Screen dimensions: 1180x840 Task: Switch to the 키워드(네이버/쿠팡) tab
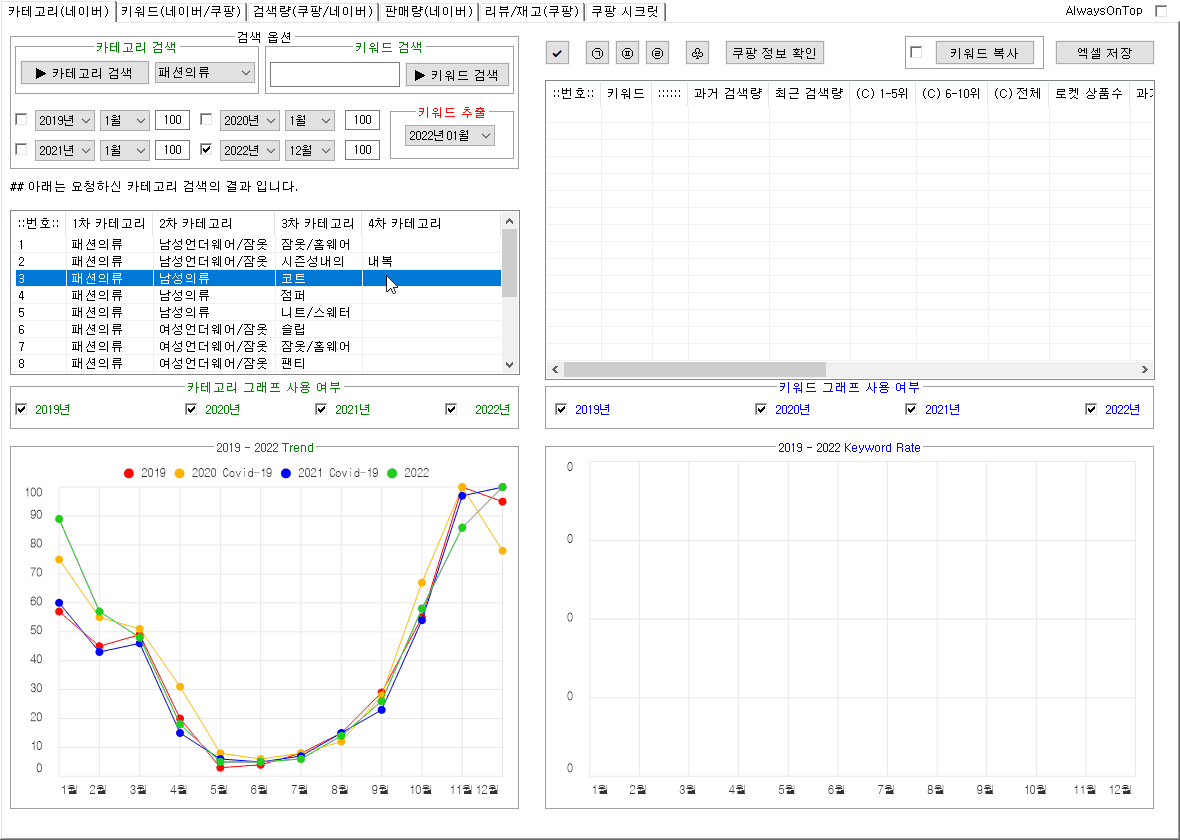point(181,11)
